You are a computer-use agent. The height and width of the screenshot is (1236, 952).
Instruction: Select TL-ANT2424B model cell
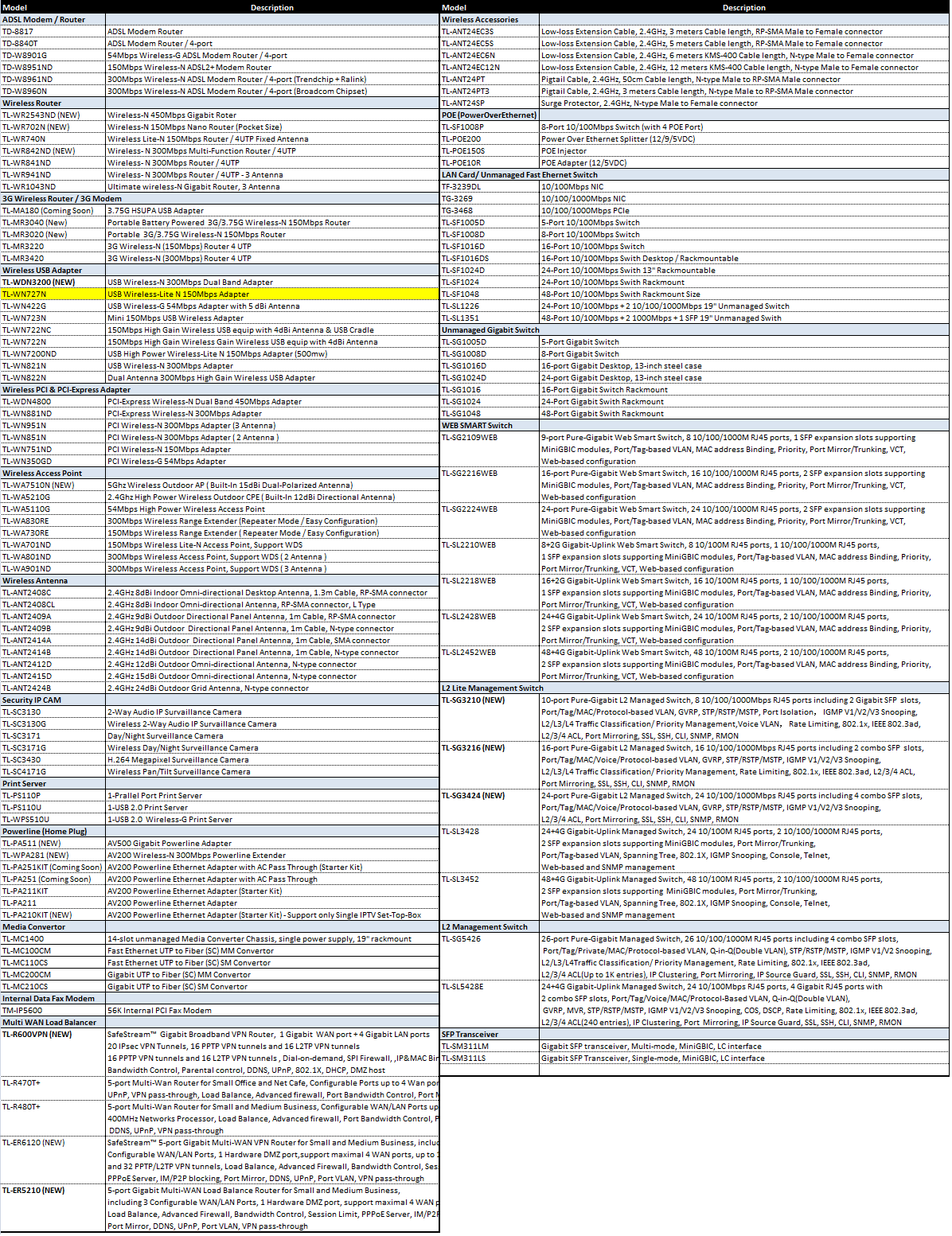tap(53, 688)
